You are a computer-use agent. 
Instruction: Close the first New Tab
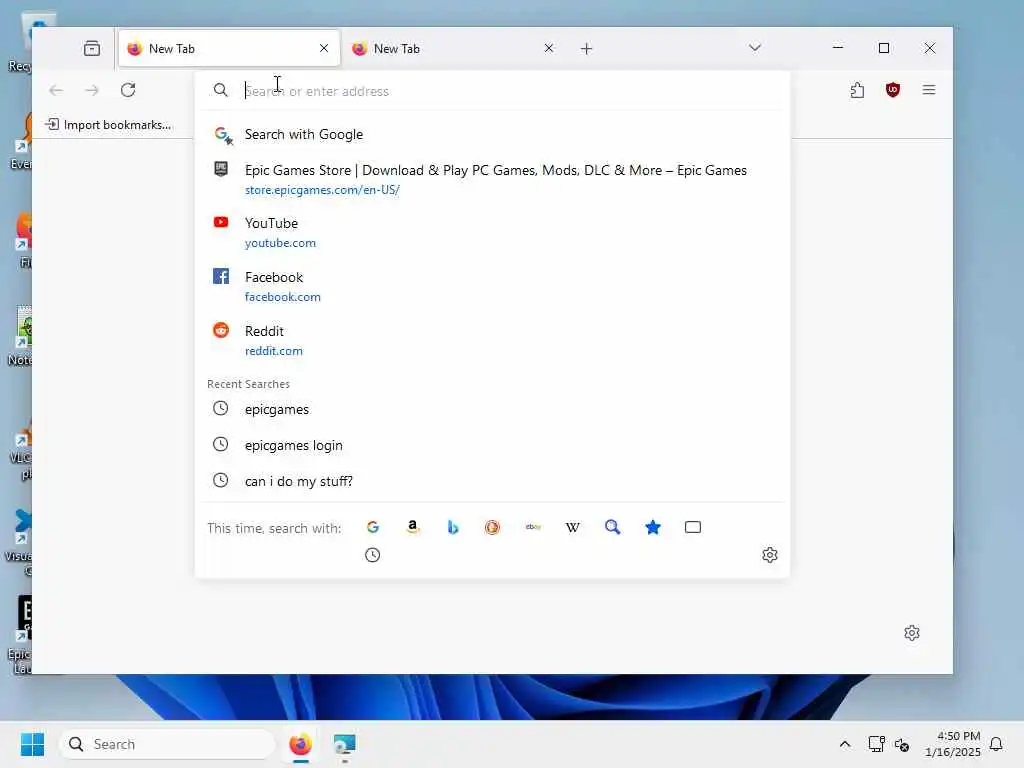coord(324,48)
